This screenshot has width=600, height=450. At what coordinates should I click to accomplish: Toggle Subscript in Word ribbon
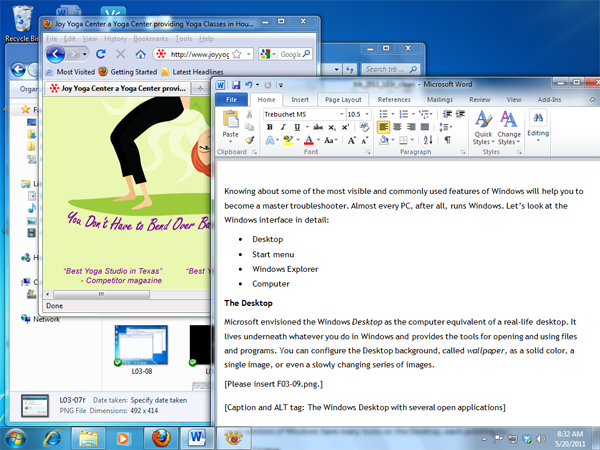332,127
